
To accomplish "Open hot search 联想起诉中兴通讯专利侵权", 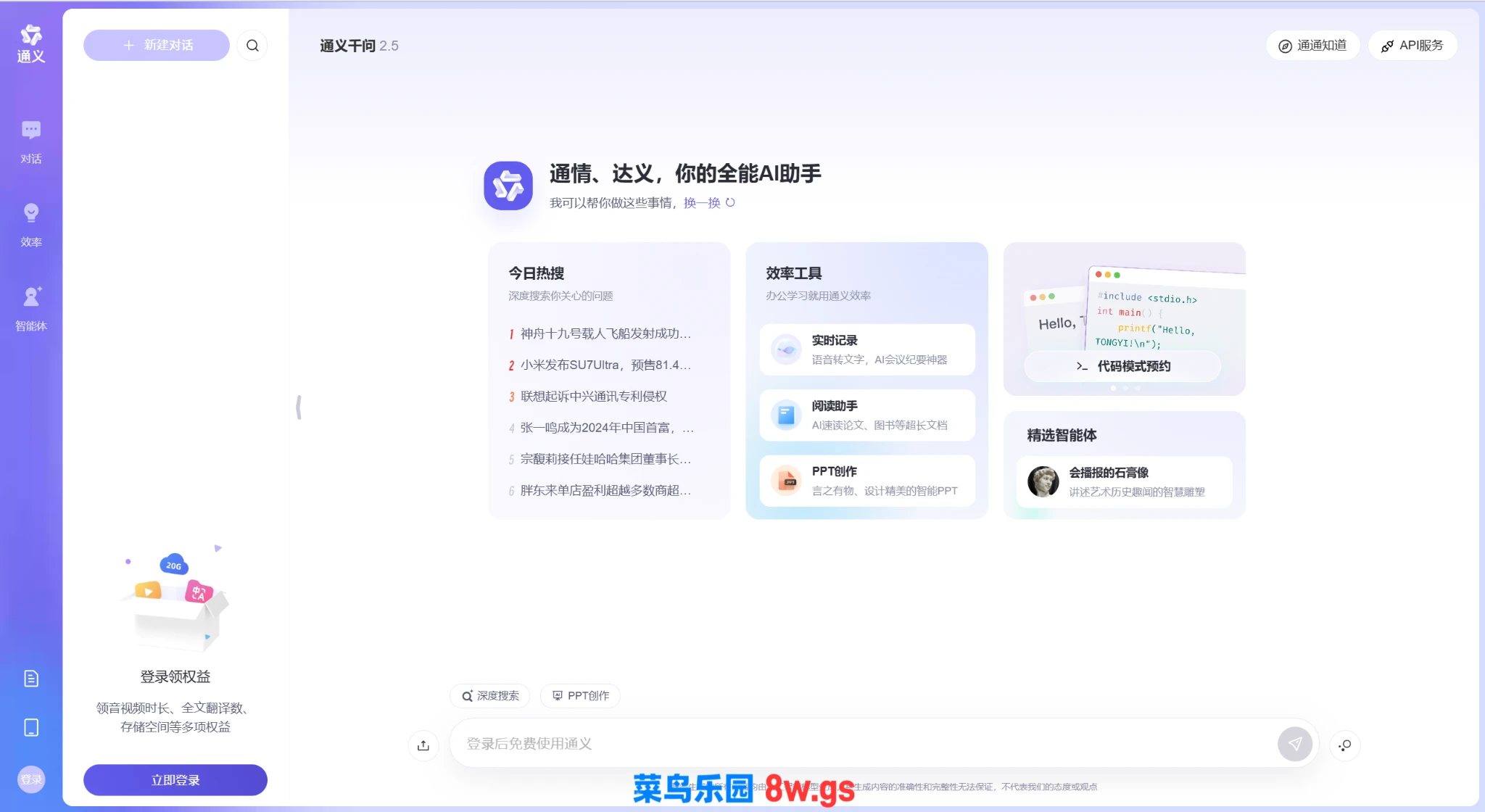I will pyautogui.click(x=588, y=397).
